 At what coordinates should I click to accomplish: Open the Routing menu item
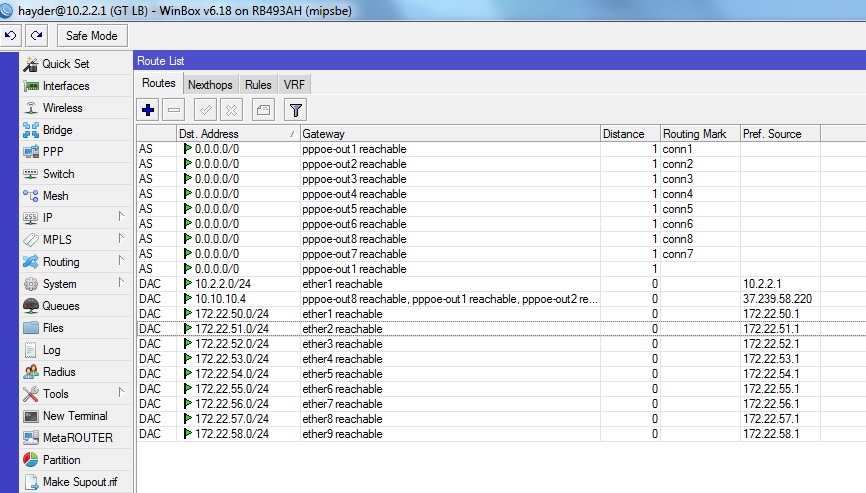click(x=76, y=262)
